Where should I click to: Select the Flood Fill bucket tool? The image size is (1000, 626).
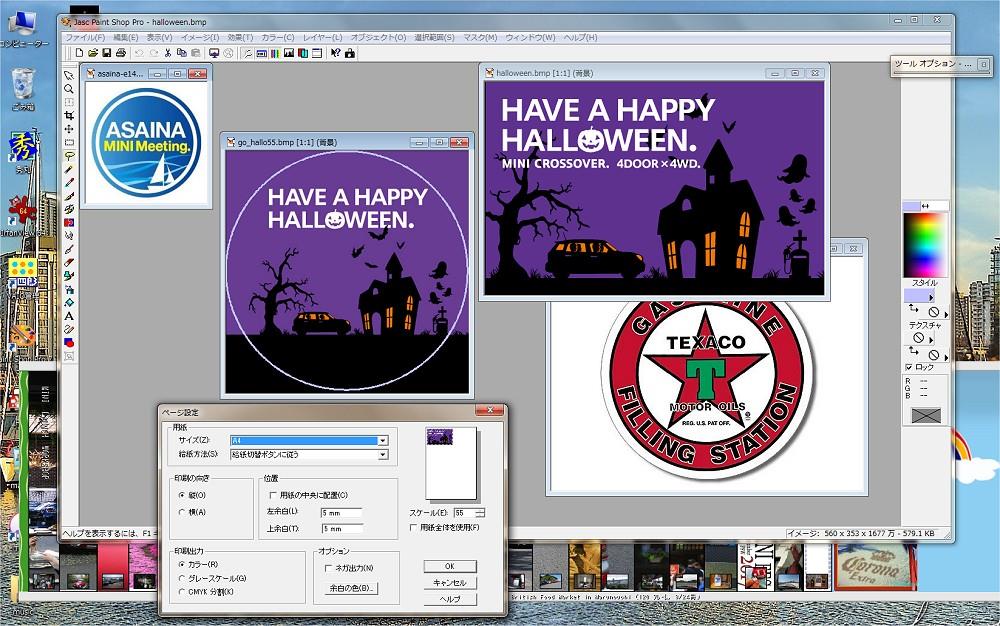pos(69,302)
